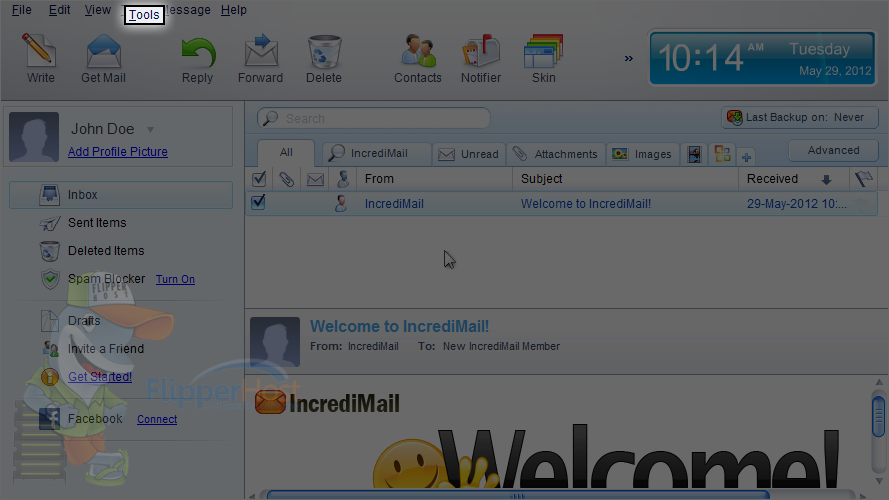Open the Edit menu
Image resolution: width=889 pixels, height=500 pixels.
pos(59,10)
